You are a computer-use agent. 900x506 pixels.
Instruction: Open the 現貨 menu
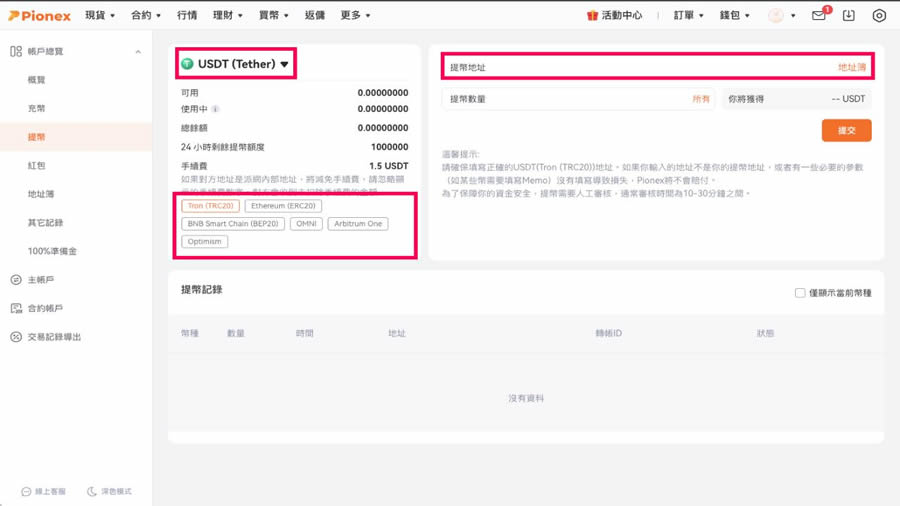click(x=100, y=16)
